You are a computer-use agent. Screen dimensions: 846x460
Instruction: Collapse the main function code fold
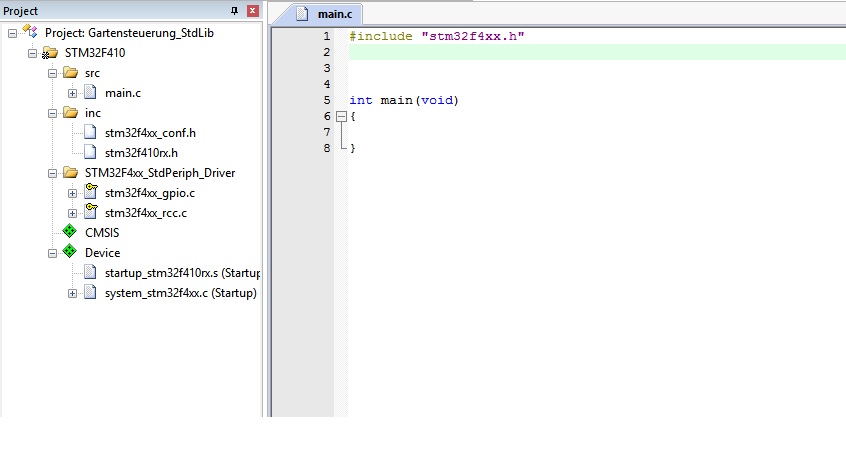(x=341, y=116)
